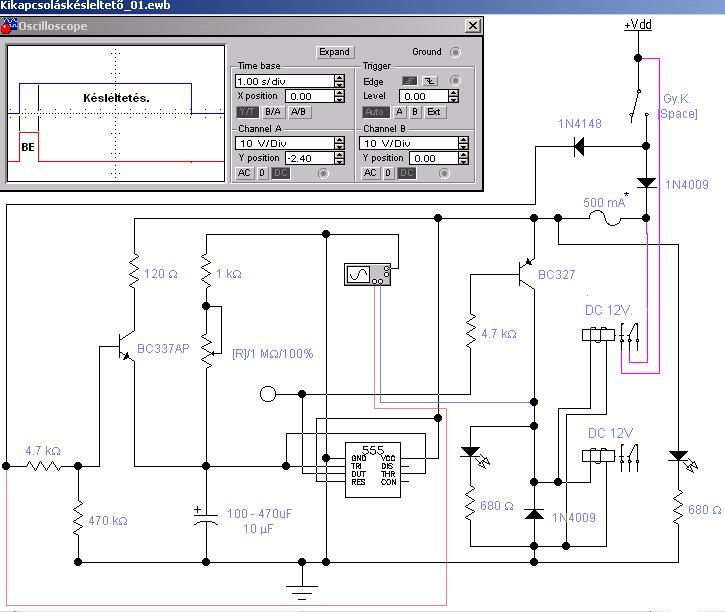725x612 pixels.
Task: Click the Channel A input terminal radio button
Action: 323,173
